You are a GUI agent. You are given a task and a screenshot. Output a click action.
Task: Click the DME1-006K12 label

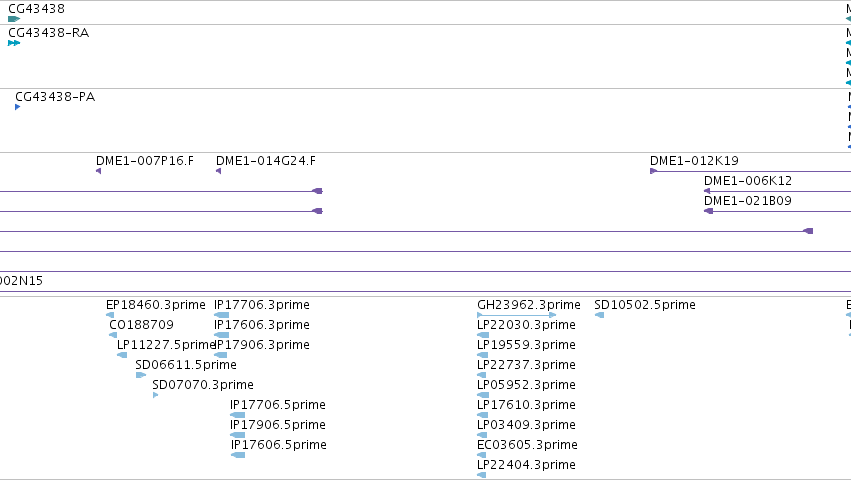[x=748, y=181]
